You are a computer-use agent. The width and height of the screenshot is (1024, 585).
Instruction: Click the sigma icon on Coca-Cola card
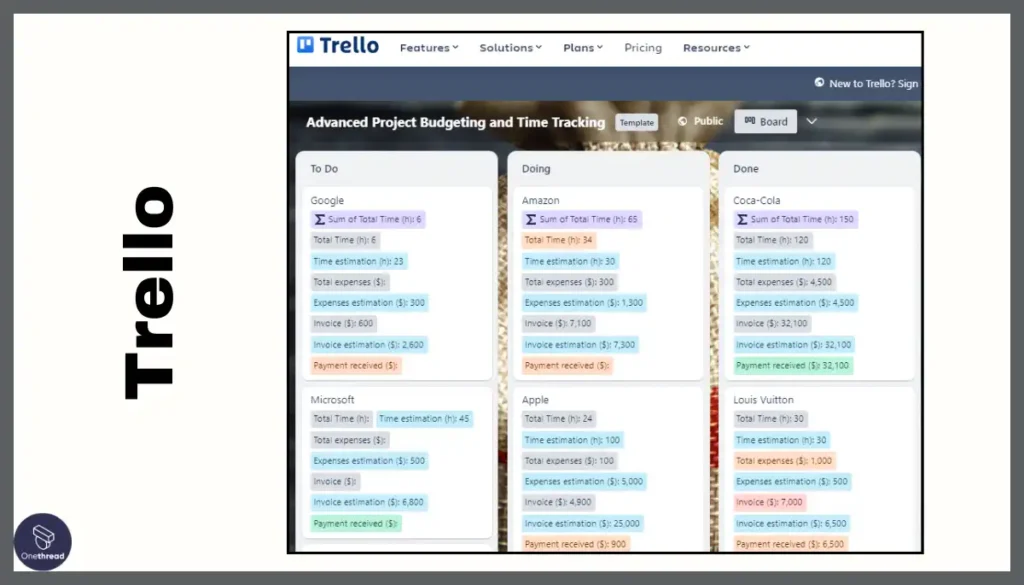pos(742,219)
